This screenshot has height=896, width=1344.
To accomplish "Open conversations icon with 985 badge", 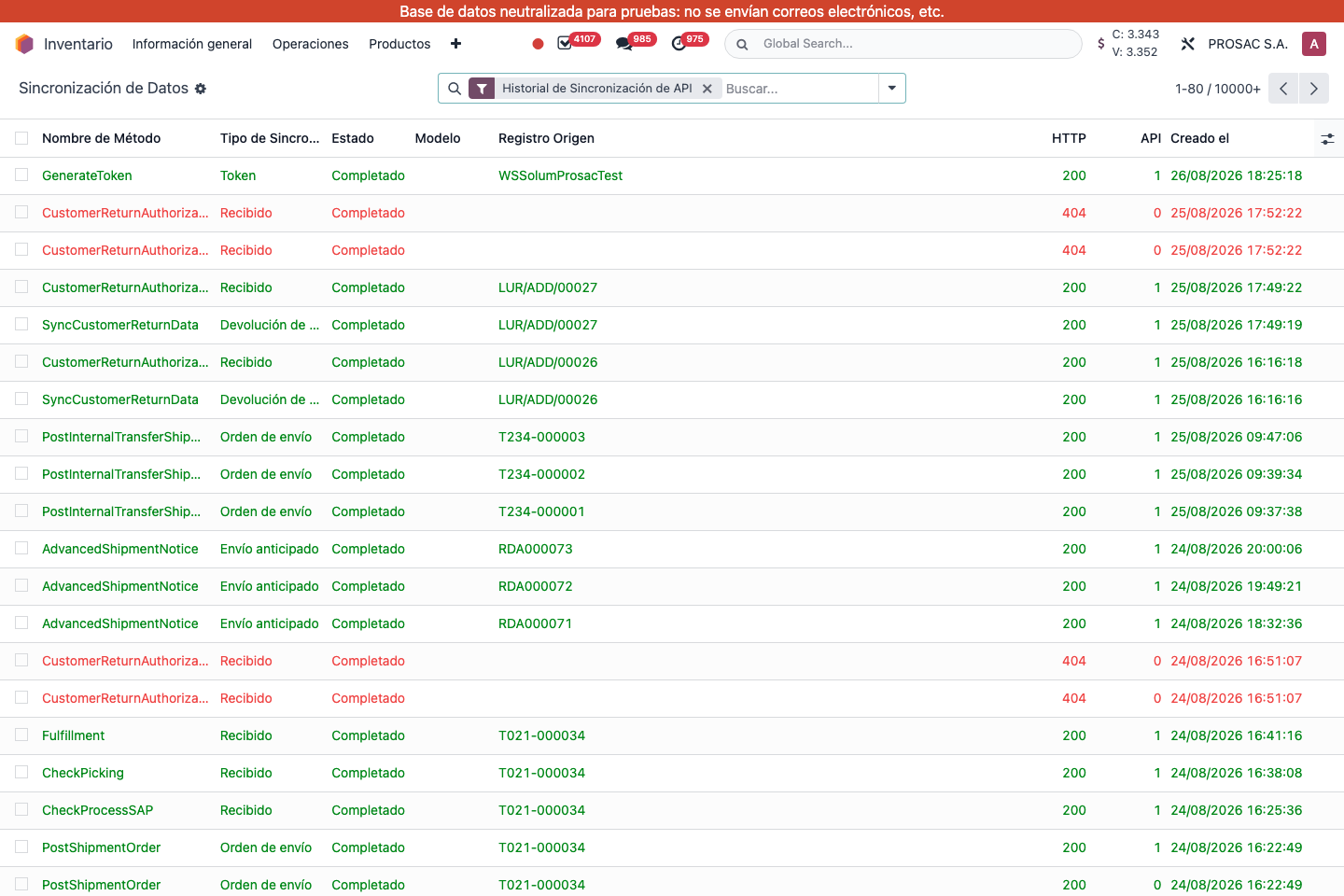I will tap(623, 44).
